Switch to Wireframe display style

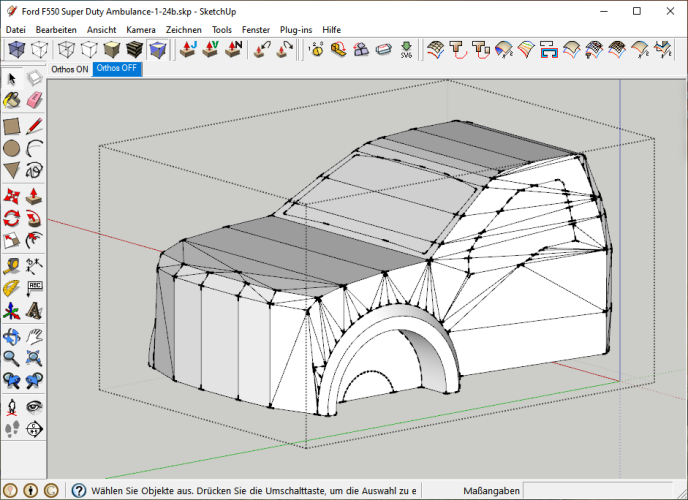pyautogui.click(x=67, y=50)
